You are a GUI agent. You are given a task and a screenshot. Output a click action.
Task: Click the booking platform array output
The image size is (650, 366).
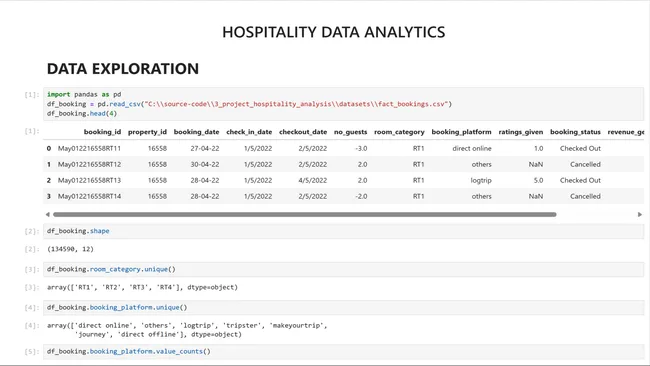(x=187, y=330)
